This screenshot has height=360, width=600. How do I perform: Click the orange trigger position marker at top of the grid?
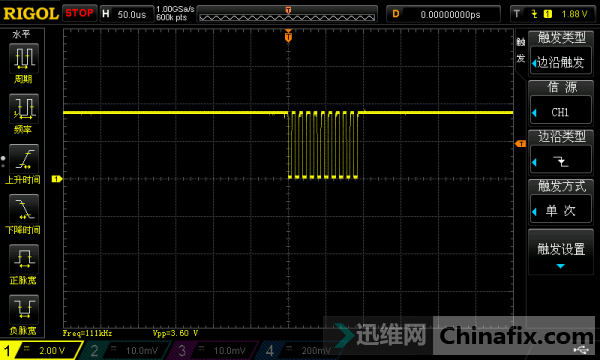pos(289,36)
